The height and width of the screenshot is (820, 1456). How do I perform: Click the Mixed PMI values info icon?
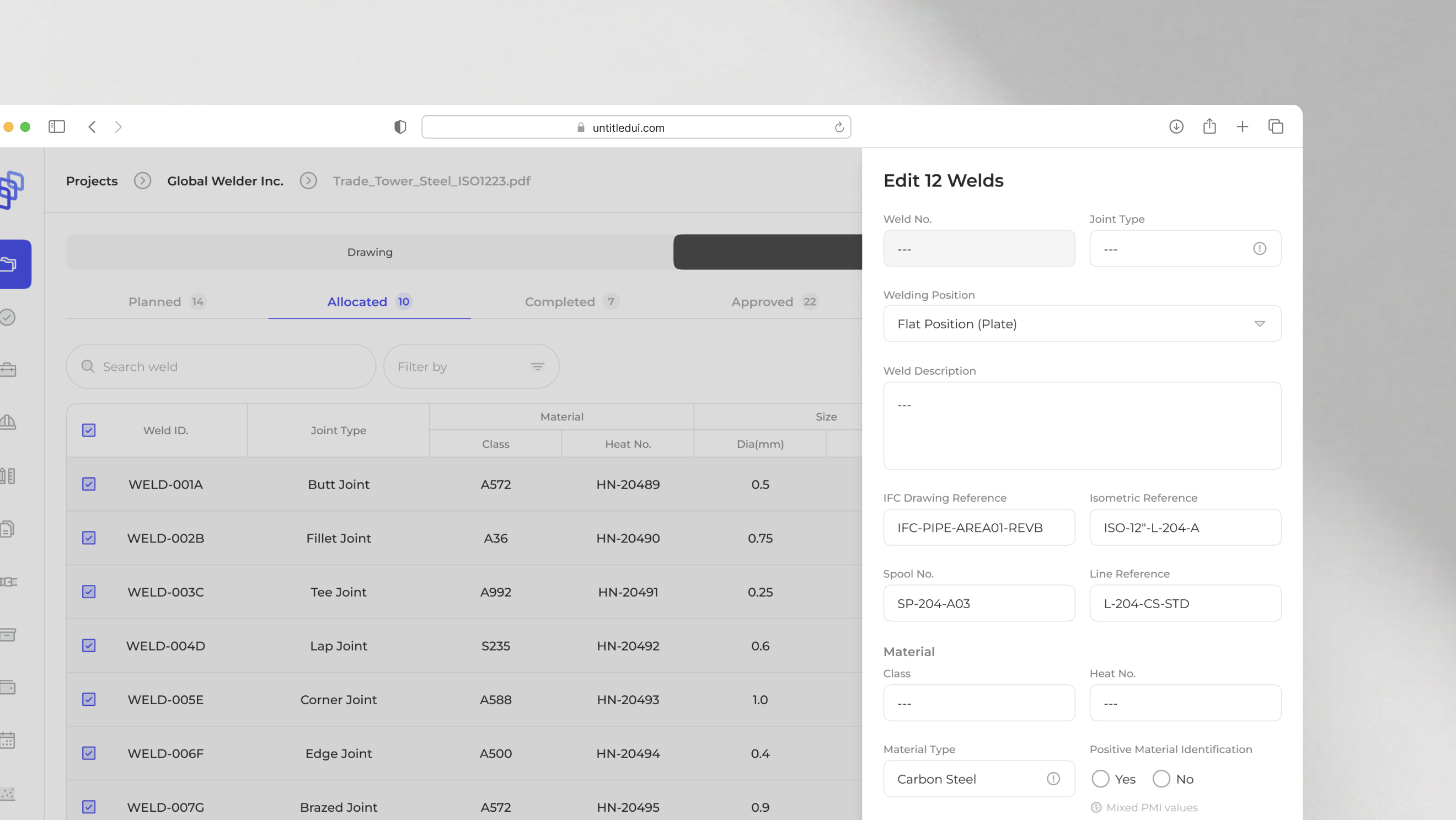point(1096,807)
